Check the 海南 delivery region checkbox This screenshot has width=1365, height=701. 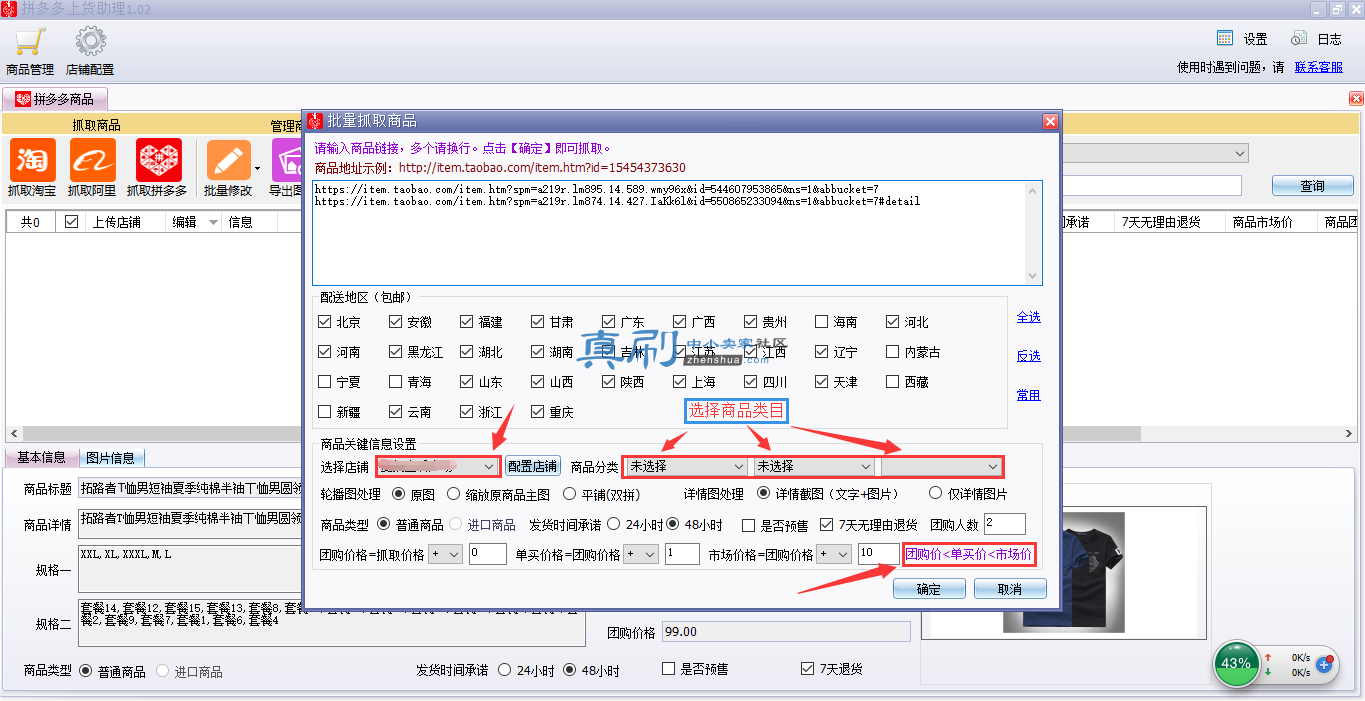822,322
